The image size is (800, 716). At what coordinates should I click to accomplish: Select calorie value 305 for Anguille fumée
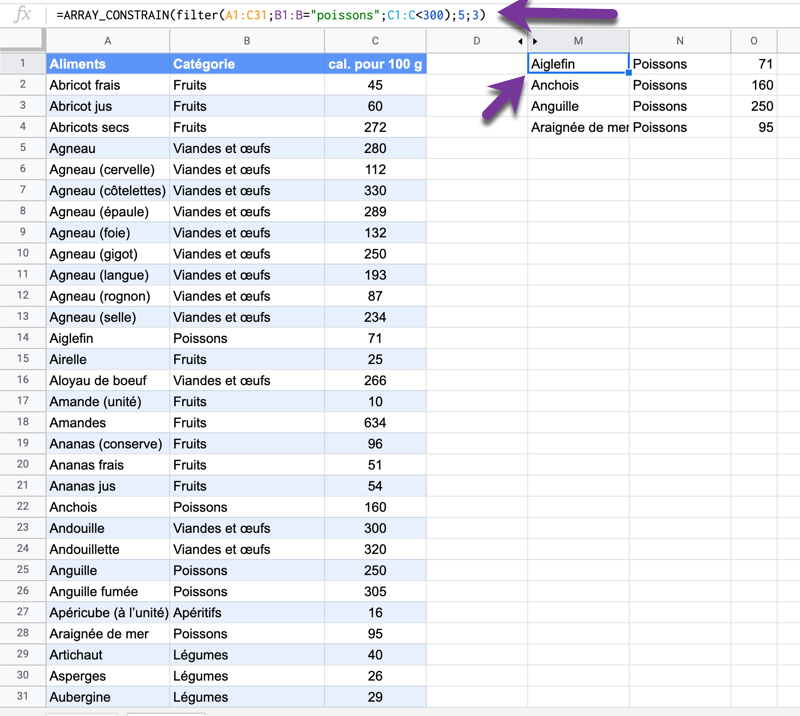375,591
